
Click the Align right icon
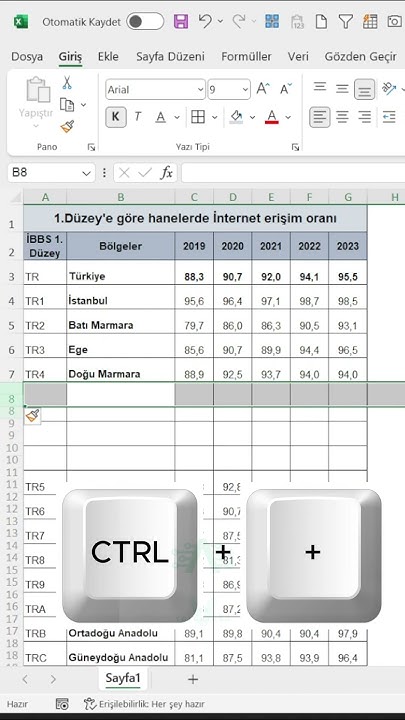(365, 117)
